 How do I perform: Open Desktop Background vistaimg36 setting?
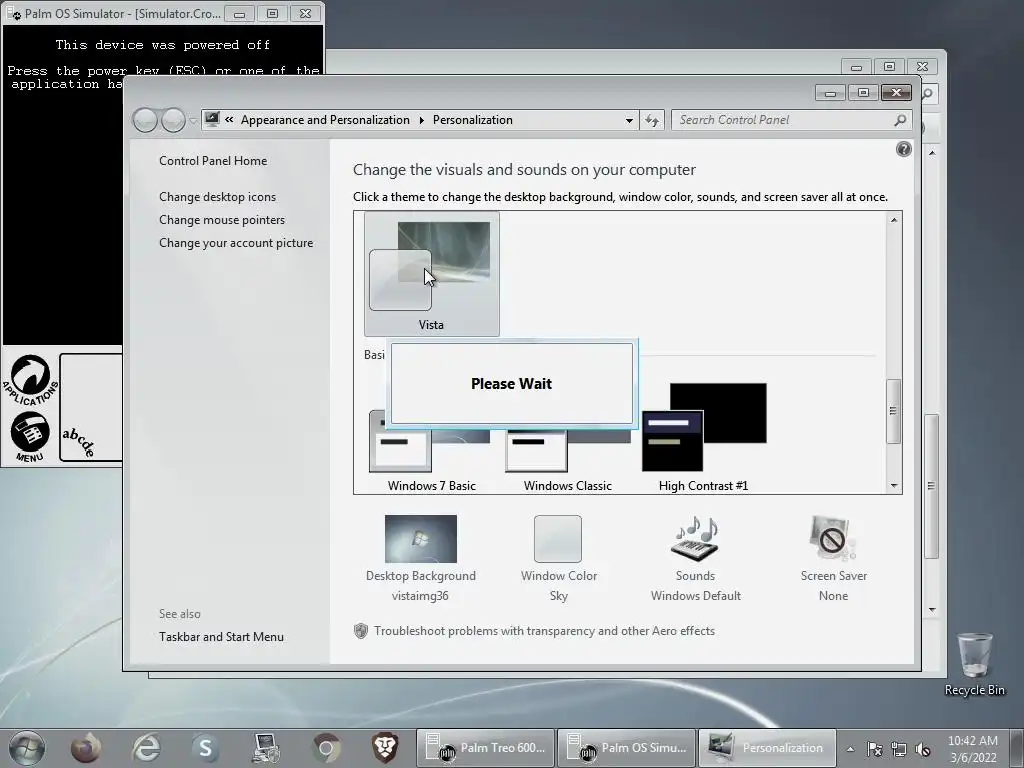(421, 558)
